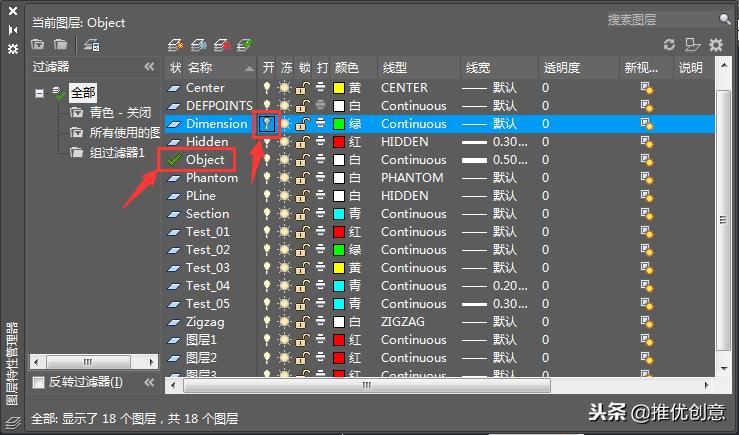Viewport: 739px width, 435px height.
Task: Create a new layer with toolbar icon
Action: coord(175,45)
